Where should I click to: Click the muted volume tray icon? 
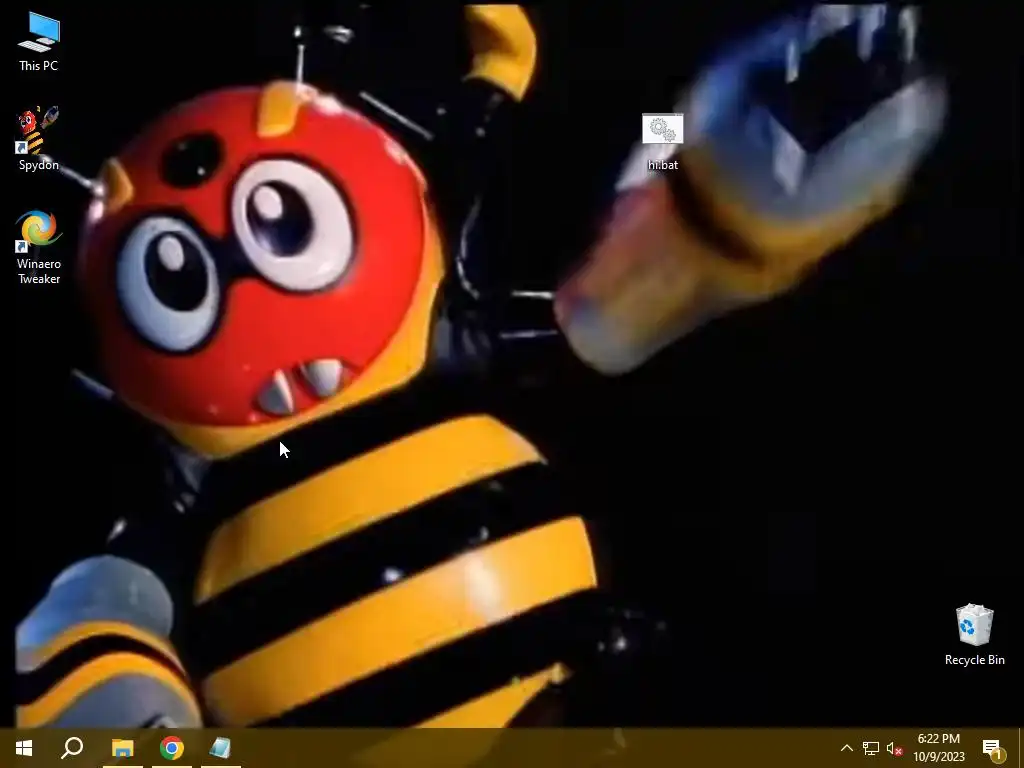point(895,748)
